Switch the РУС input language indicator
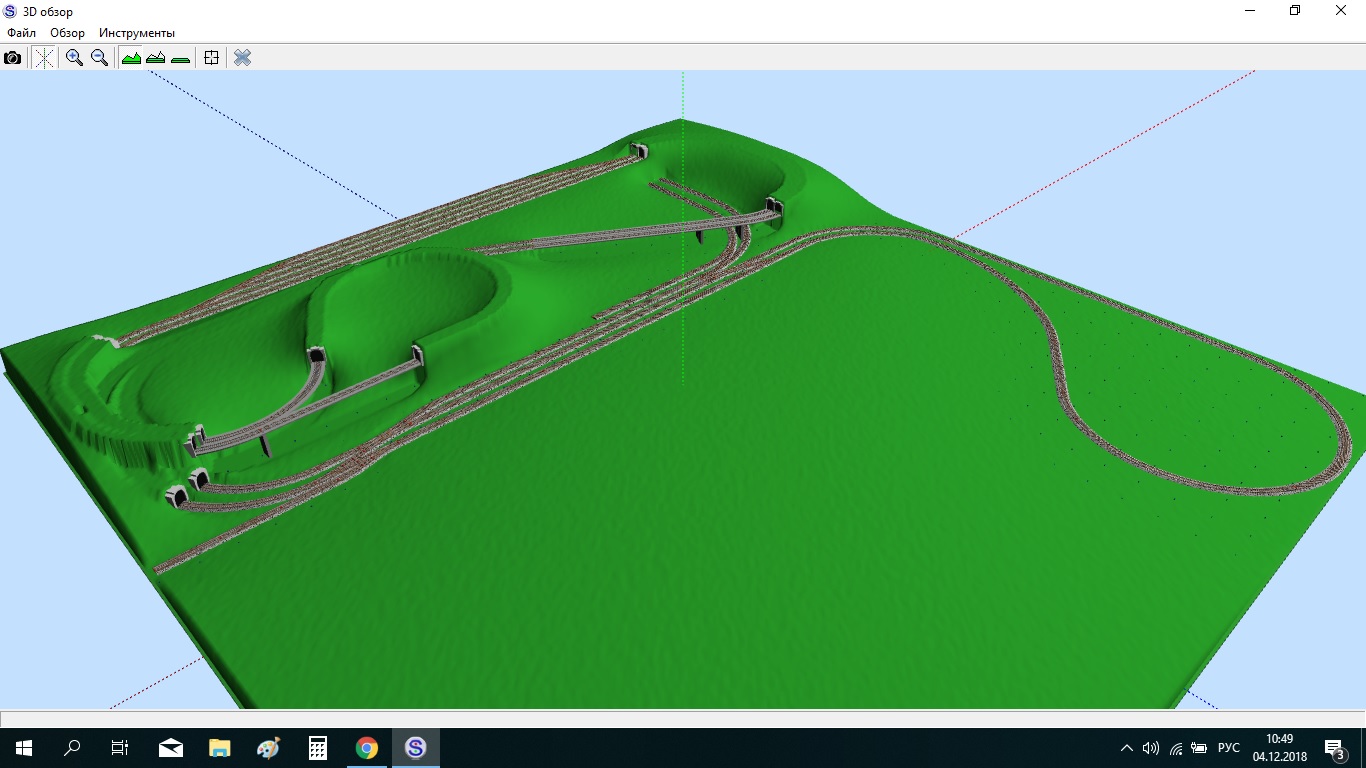Screen dimensions: 1366x768 (x=1228, y=748)
